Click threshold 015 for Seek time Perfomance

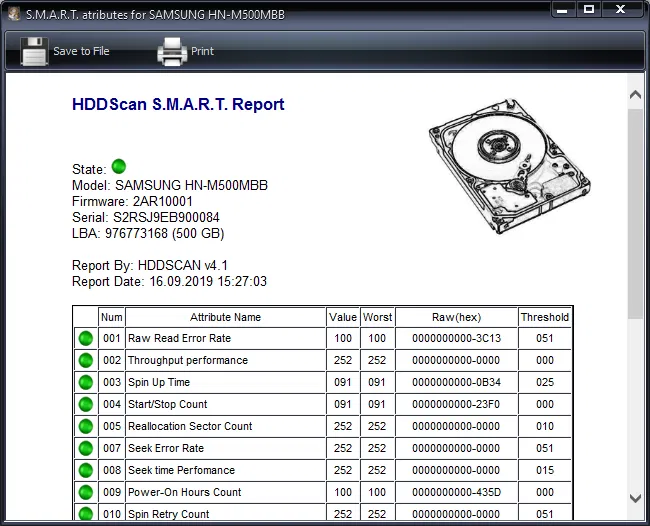(545, 470)
